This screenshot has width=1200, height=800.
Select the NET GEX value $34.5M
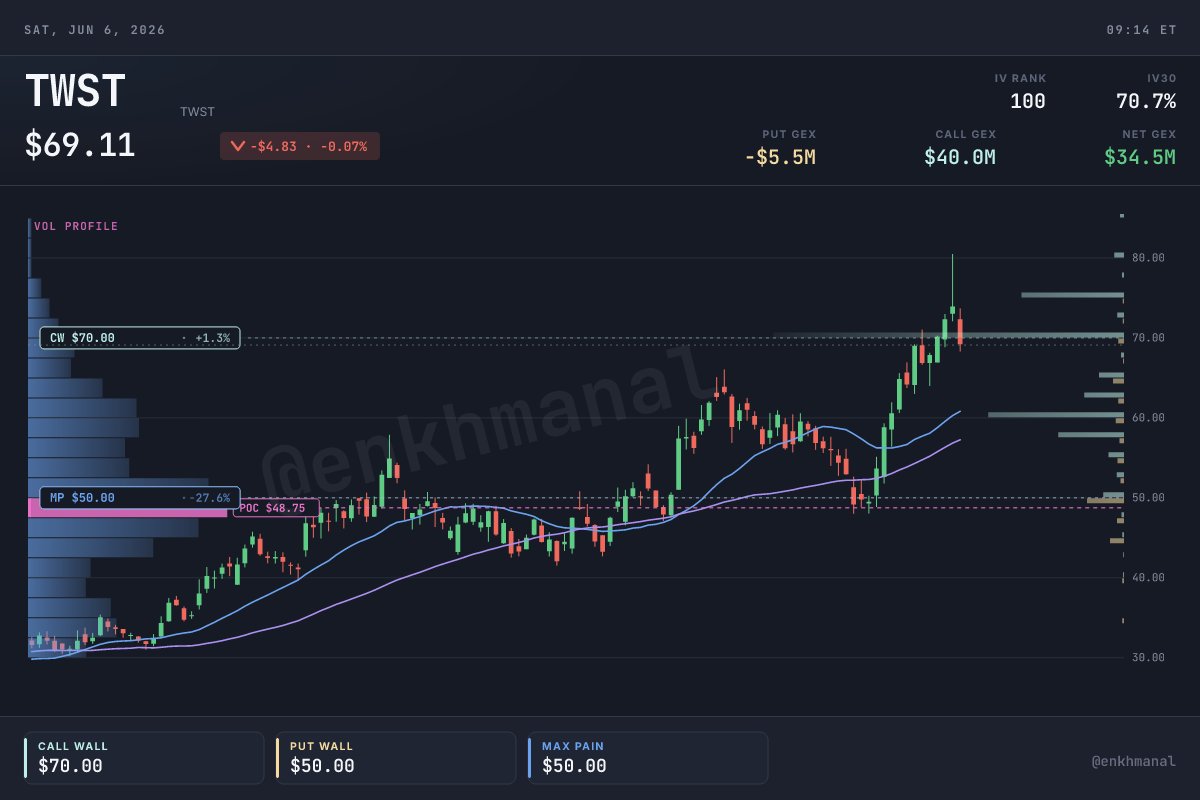click(1139, 157)
